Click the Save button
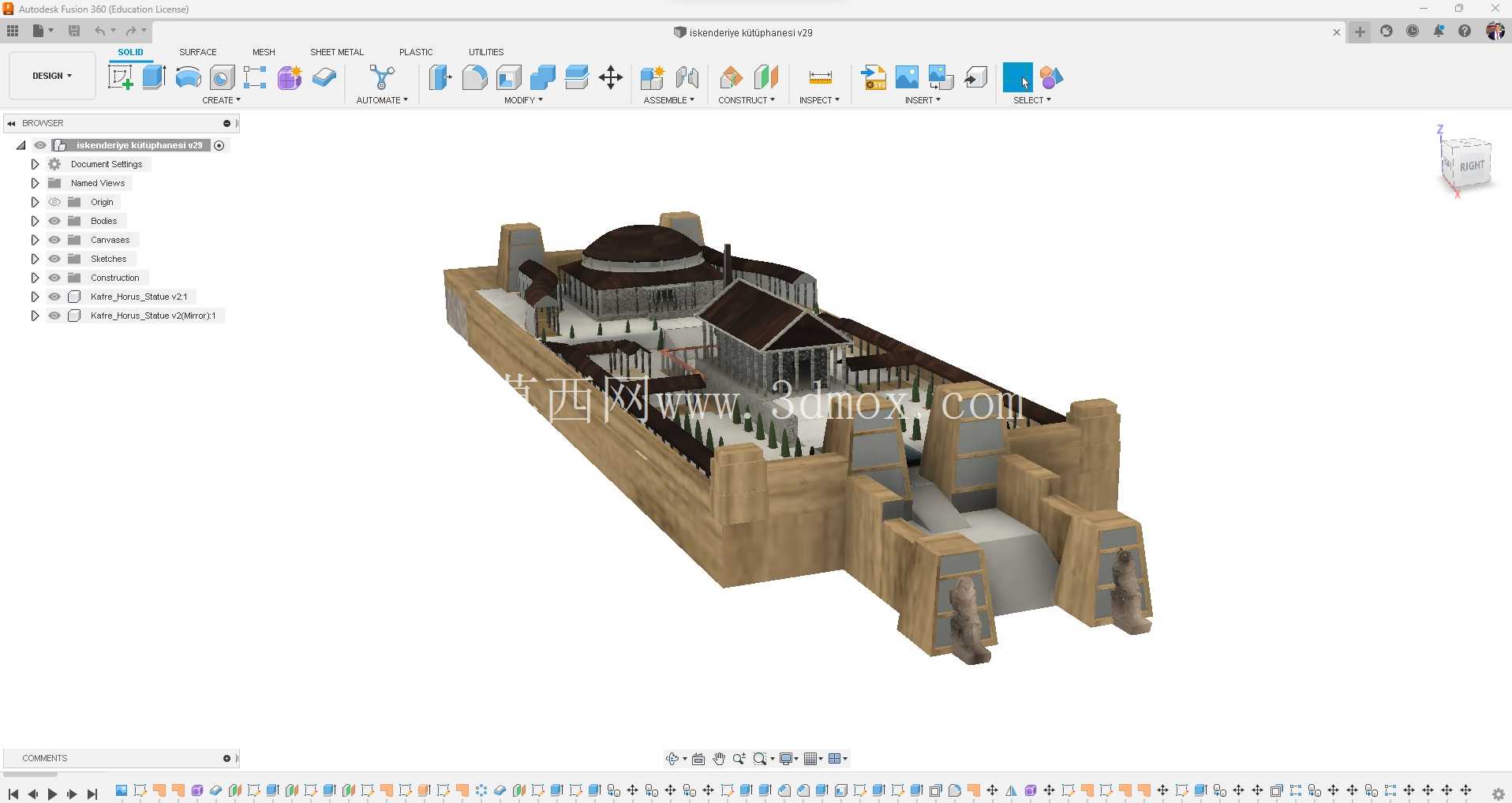 [74, 31]
